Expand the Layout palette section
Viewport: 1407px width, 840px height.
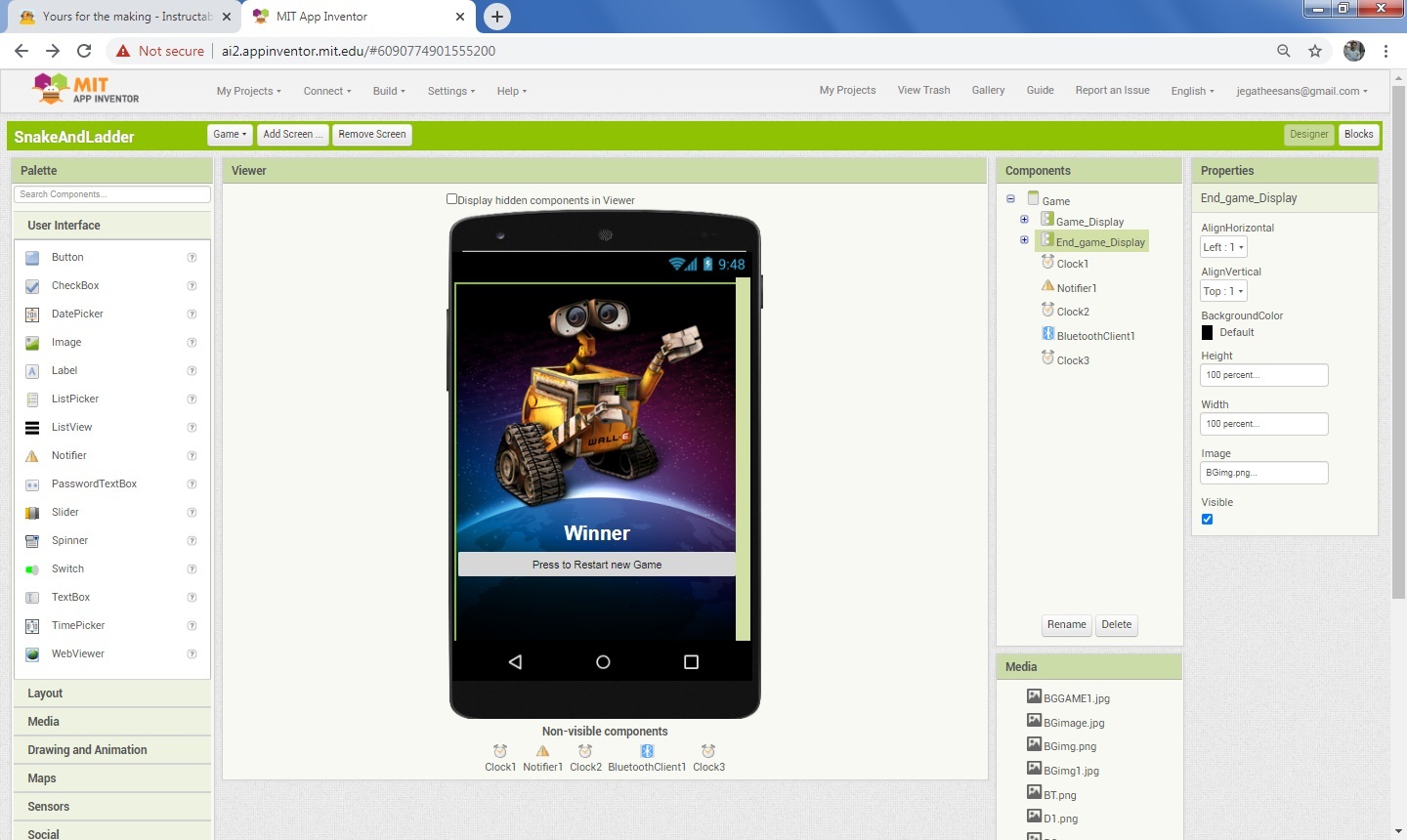click(x=112, y=693)
